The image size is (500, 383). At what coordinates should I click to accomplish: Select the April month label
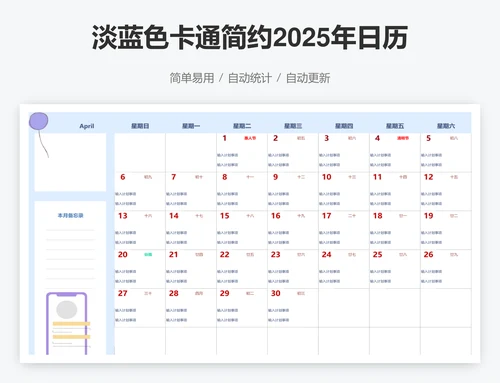pyautogui.click(x=87, y=126)
